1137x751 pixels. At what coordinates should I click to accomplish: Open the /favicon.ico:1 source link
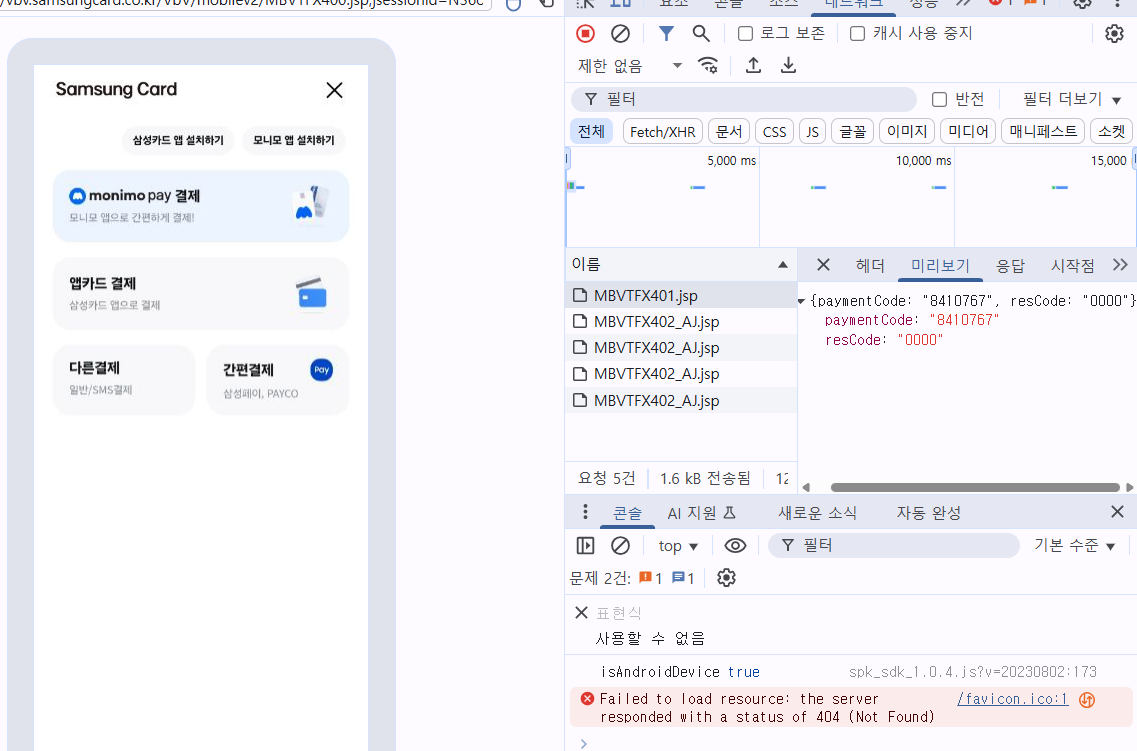point(1012,699)
